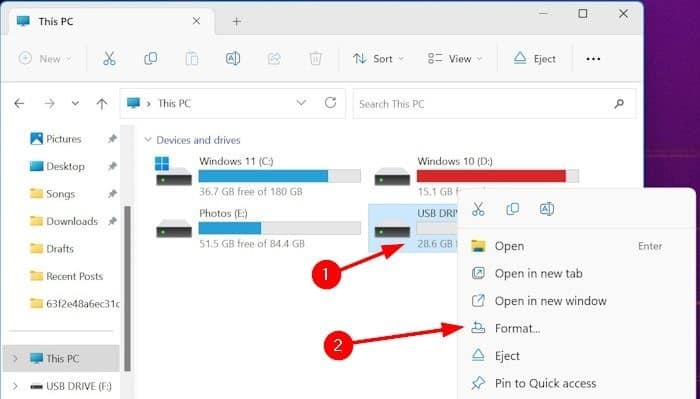This screenshot has width=700, height=399.
Task: Expand the address bar history dropdown
Action: (301, 103)
